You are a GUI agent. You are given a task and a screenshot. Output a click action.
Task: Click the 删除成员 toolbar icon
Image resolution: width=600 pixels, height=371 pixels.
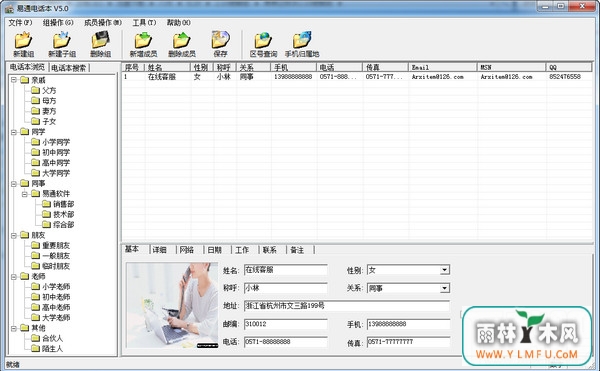pyautogui.click(x=182, y=44)
